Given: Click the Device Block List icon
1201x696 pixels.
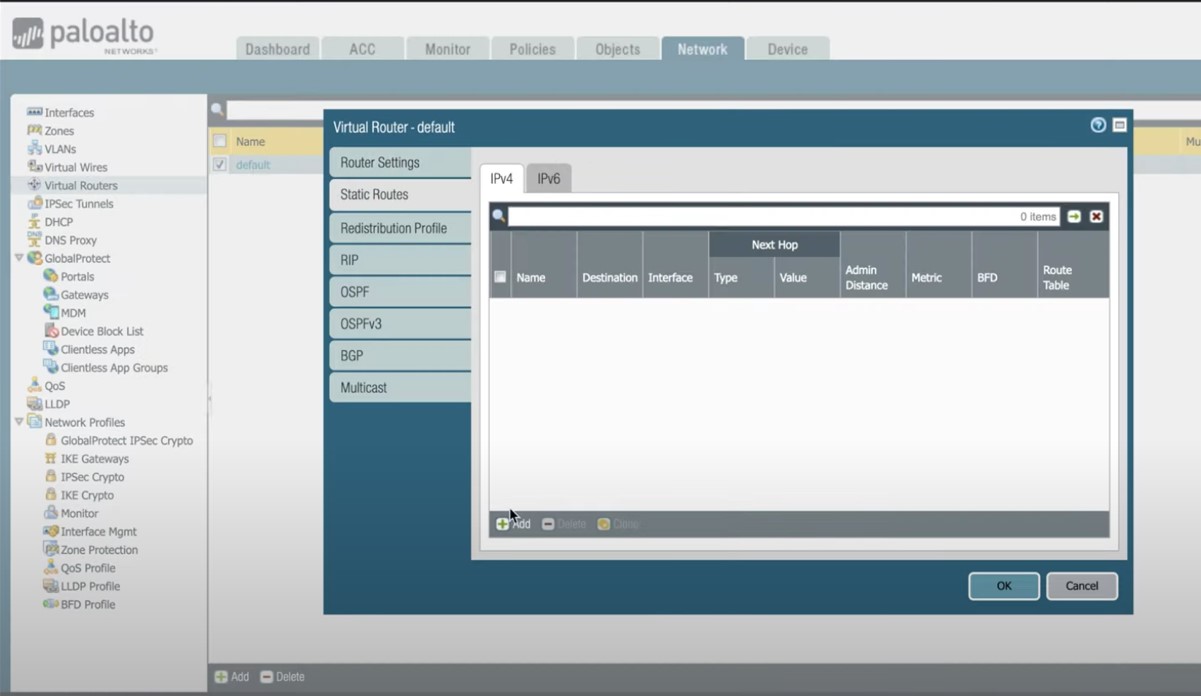Looking at the screenshot, I should pos(51,331).
